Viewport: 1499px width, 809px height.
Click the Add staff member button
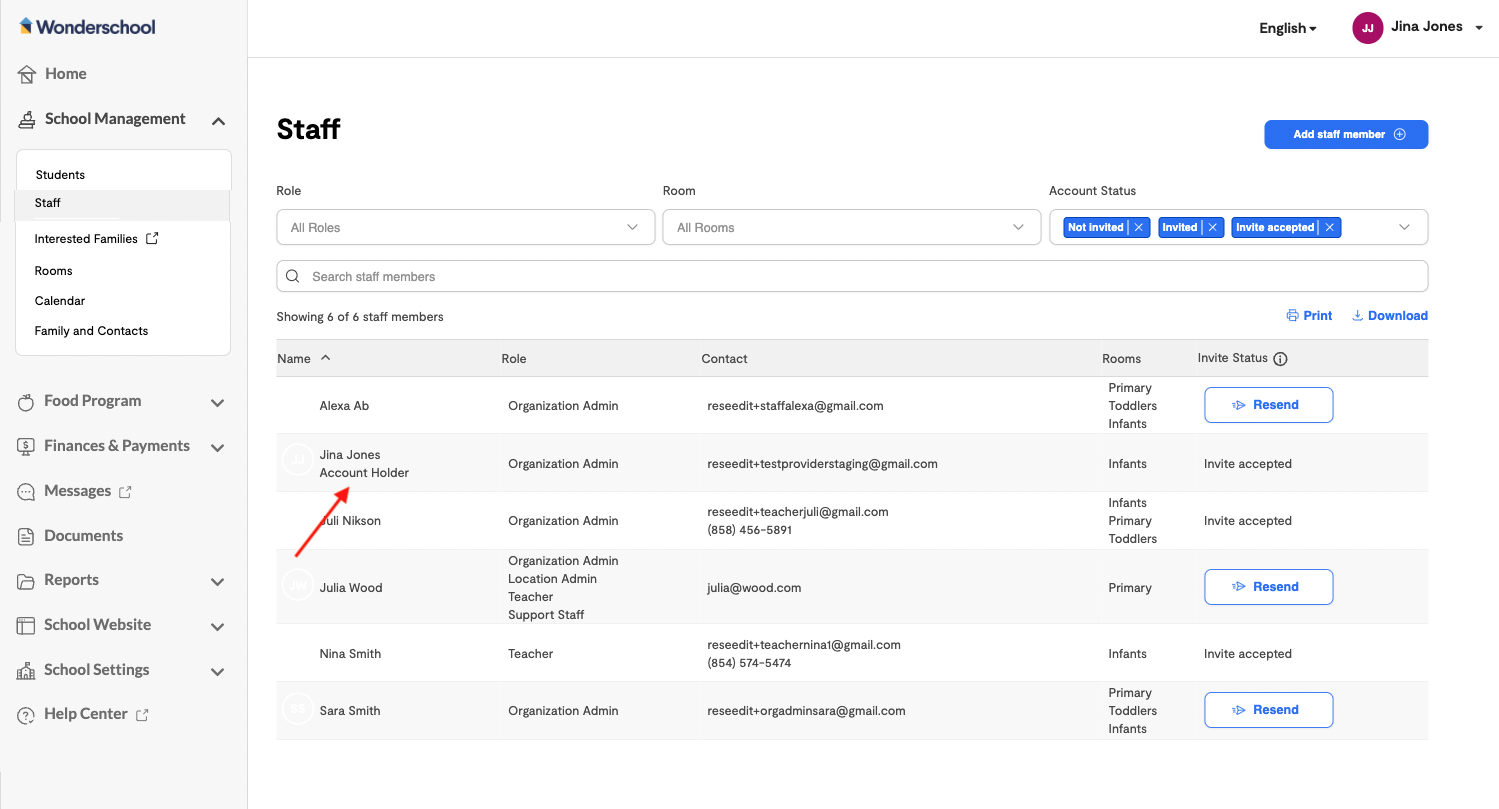coord(1346,134)
